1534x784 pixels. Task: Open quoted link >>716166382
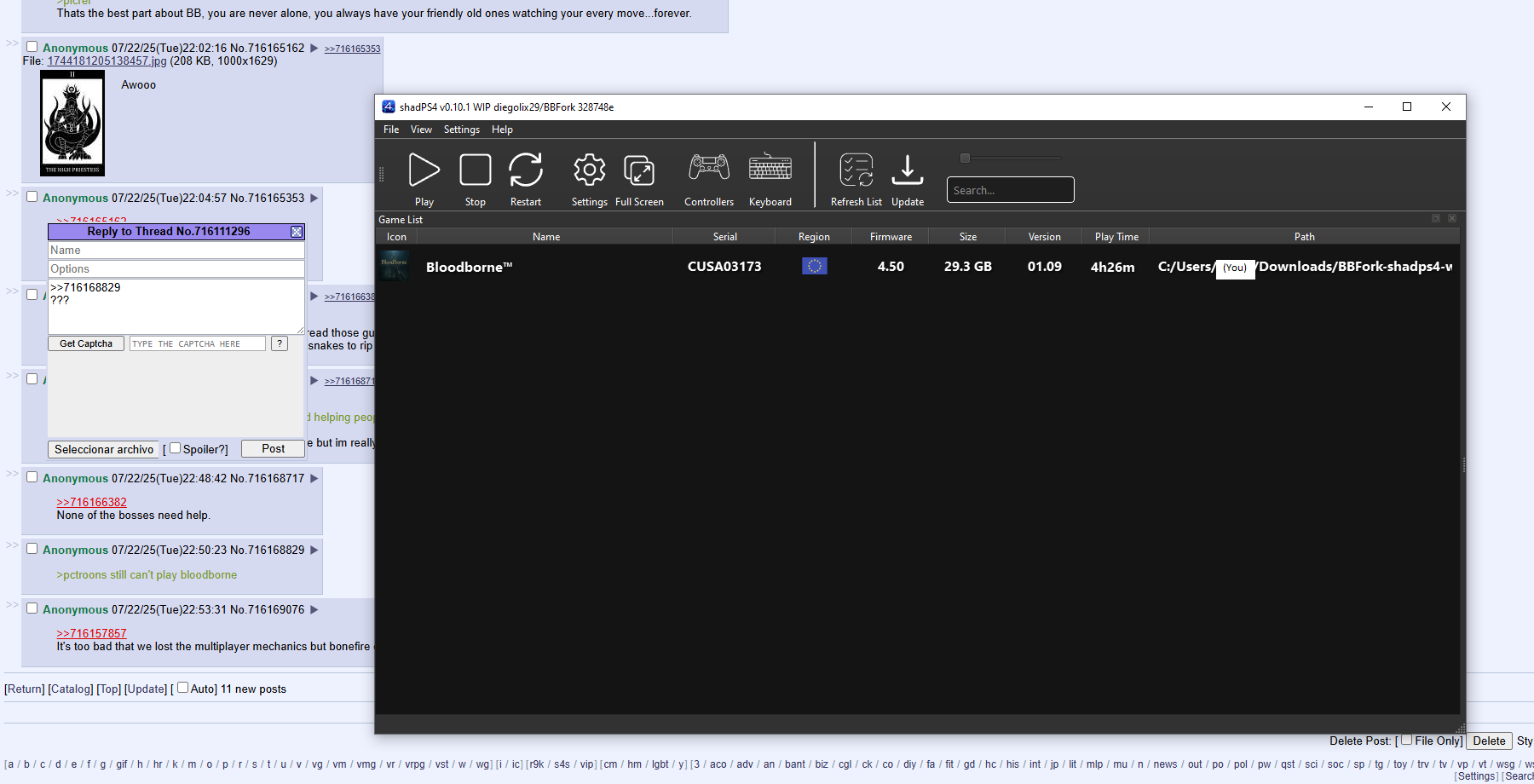[x=91, y=502]
